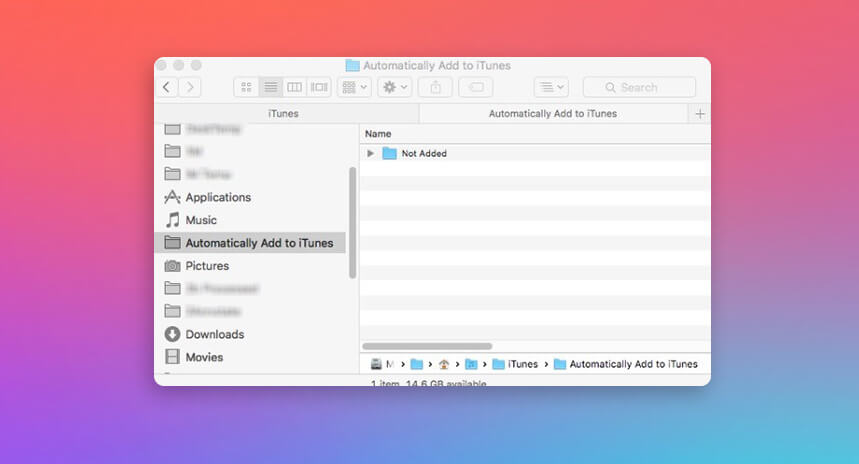The width and height of the screenshot is (859, 464).
Task: Select Automatically Add to iTunes in sidebar
Action: pos(250,243)
